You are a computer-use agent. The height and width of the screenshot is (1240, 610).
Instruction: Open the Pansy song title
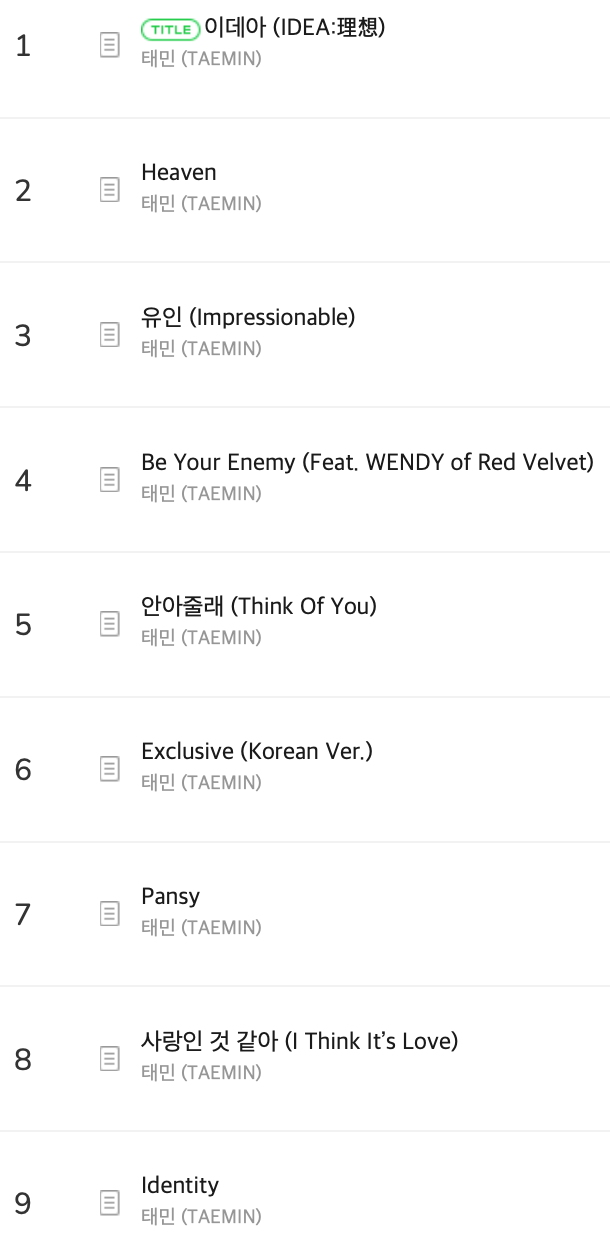coord(170,897)
